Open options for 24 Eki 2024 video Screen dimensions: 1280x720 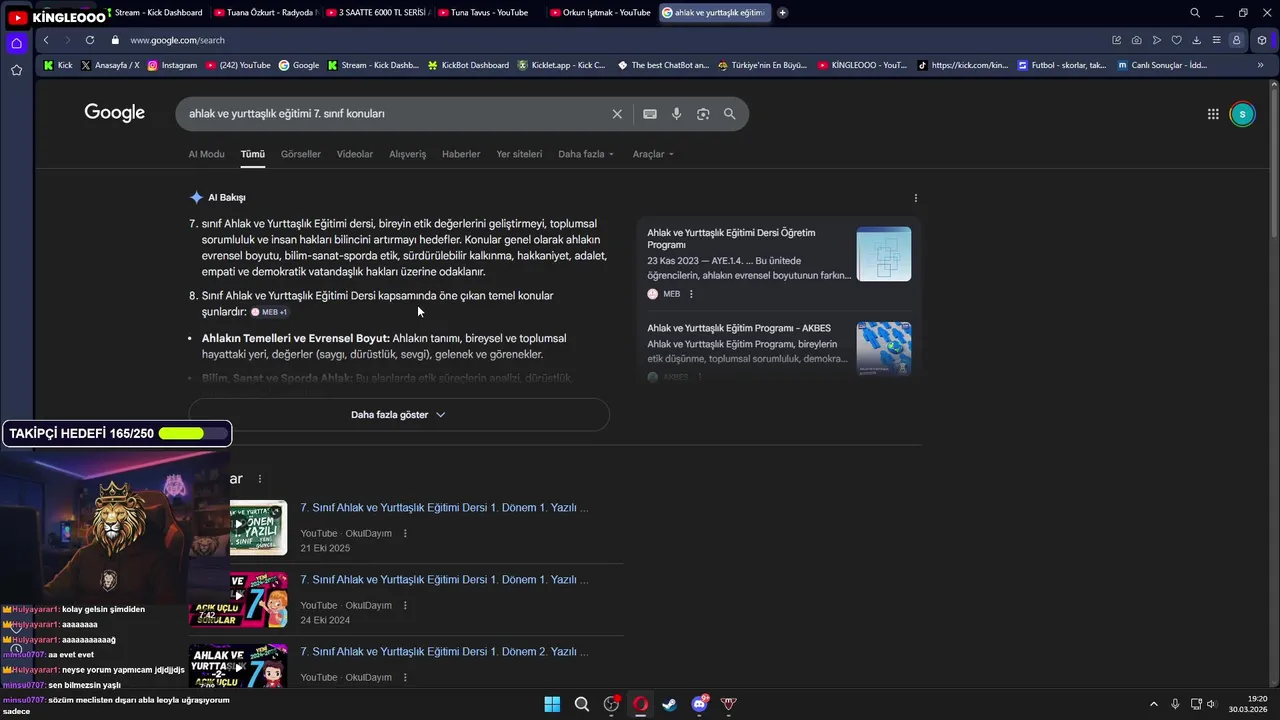[405, 606]
